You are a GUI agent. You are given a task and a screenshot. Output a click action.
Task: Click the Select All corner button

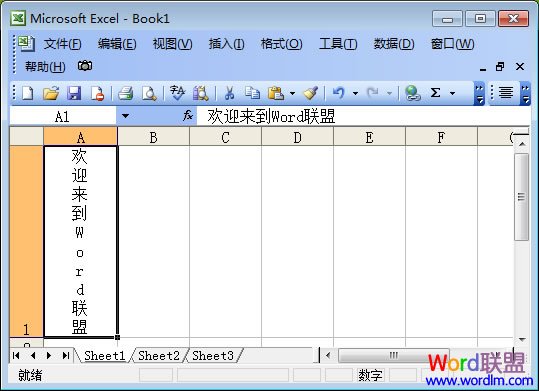click(26, 137)
